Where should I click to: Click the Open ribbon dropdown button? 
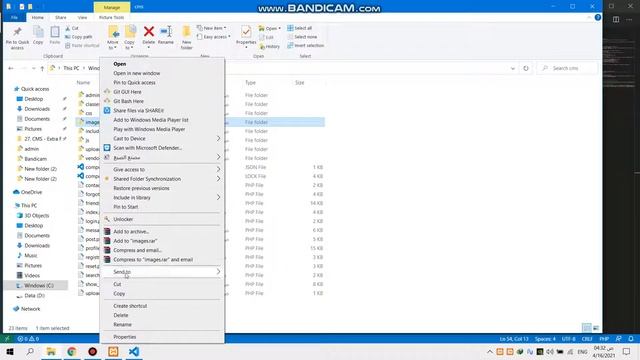[x=270, y=28]
